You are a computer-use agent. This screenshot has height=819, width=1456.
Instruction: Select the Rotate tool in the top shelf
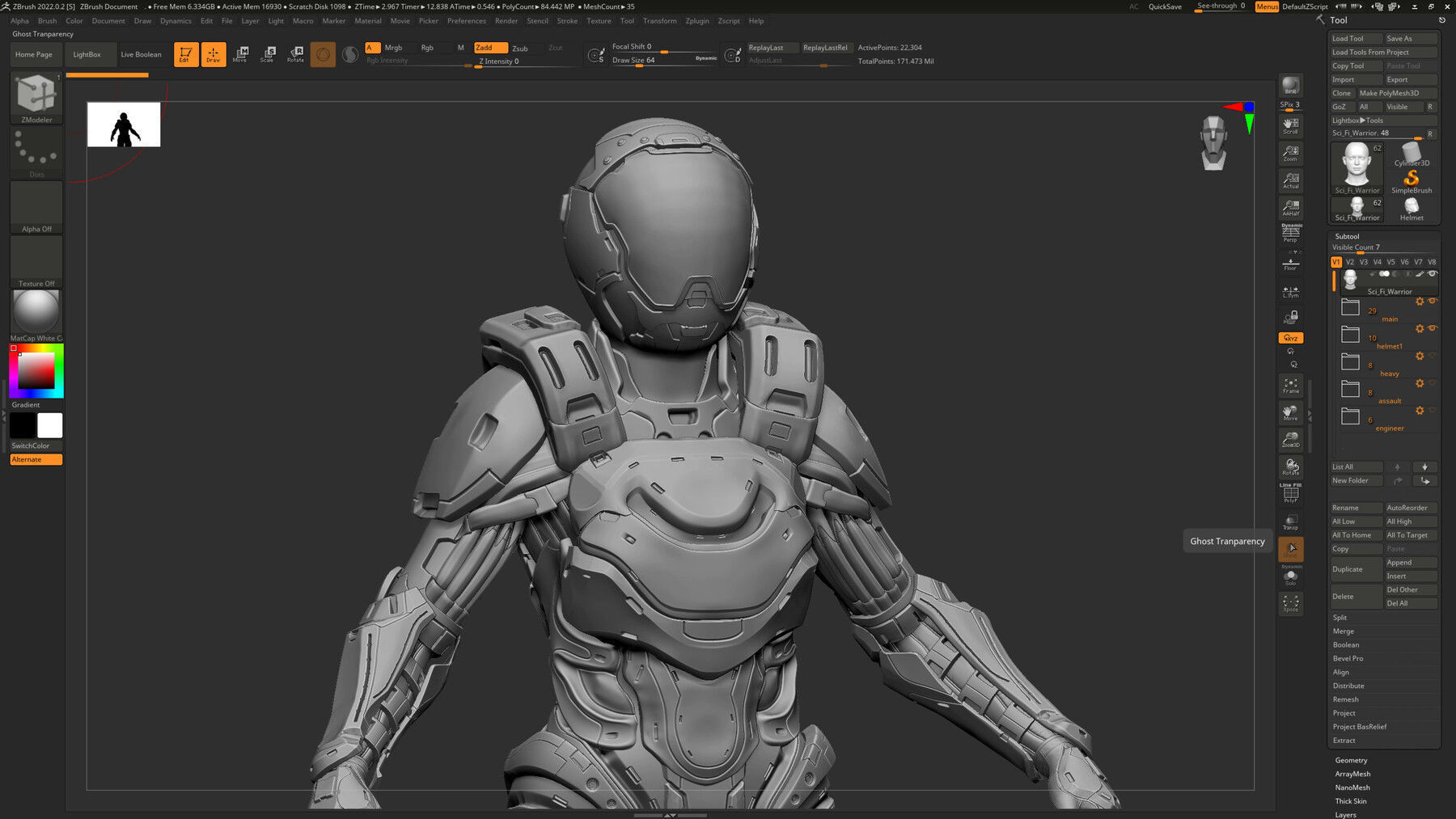click(x=295, y=54)
